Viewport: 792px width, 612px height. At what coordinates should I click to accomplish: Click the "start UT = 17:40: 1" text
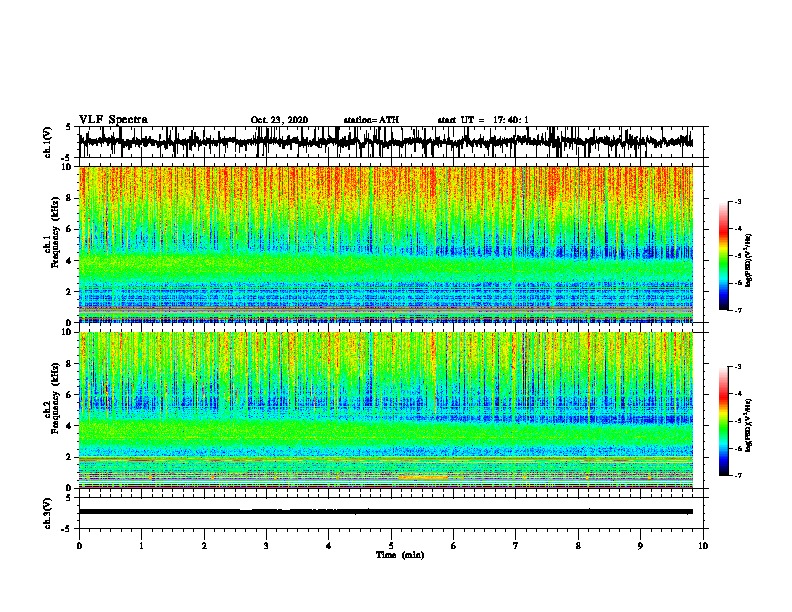pos(482,120)
